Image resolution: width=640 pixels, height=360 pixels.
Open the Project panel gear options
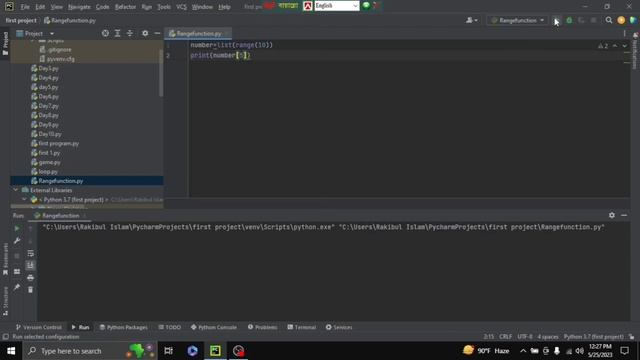(x=145, y=33)
